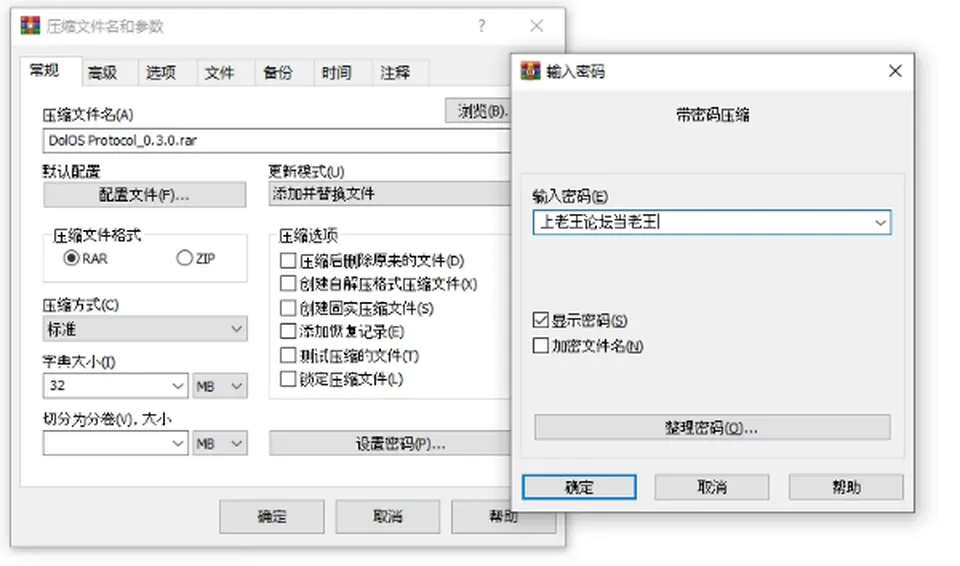The height and width of the screenshot is (566, 960).
Task: Uncheck 显示密码 checkbox
Action: point(540,320)
